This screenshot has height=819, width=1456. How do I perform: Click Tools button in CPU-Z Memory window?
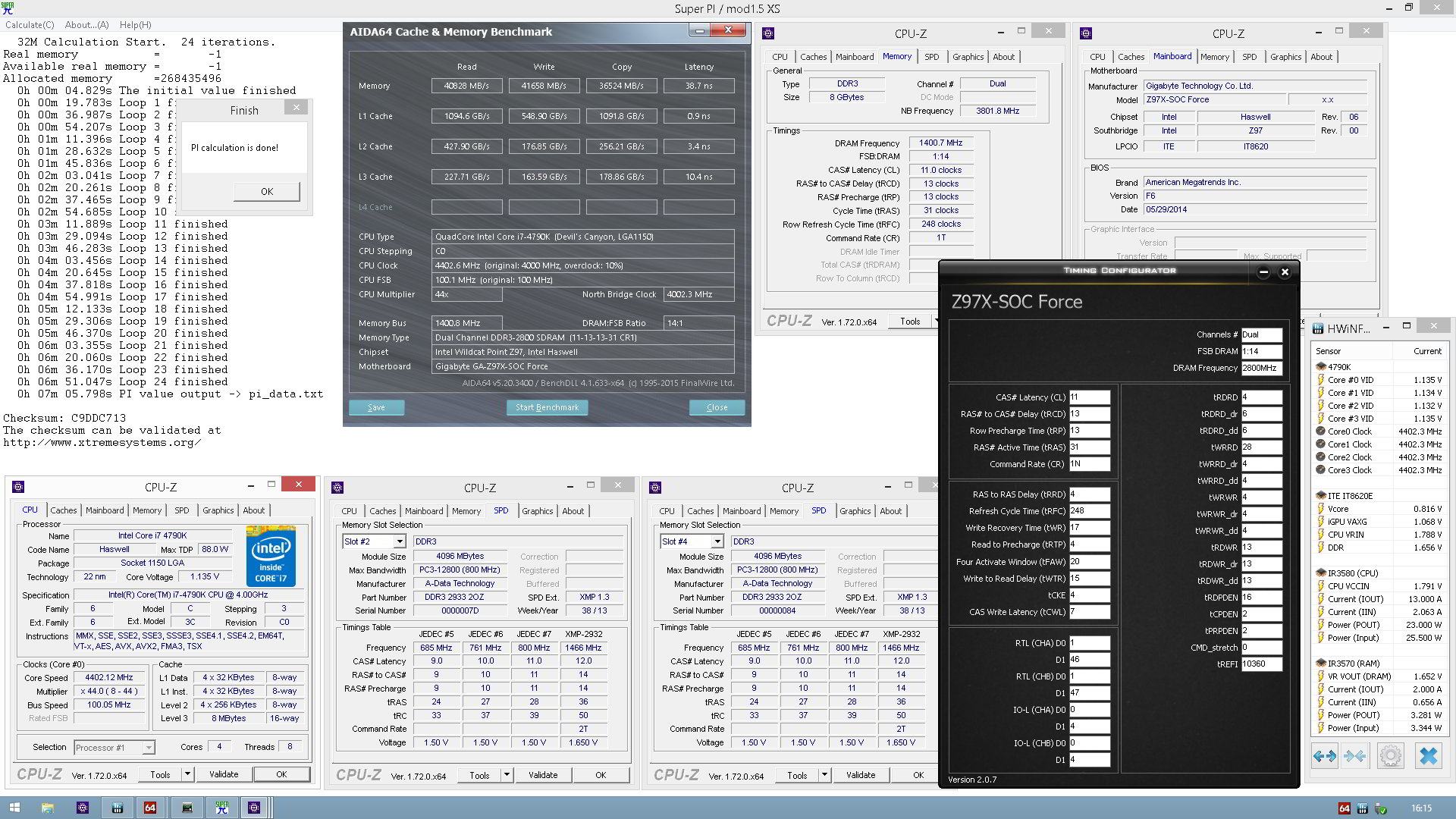[x=910, y=322]
